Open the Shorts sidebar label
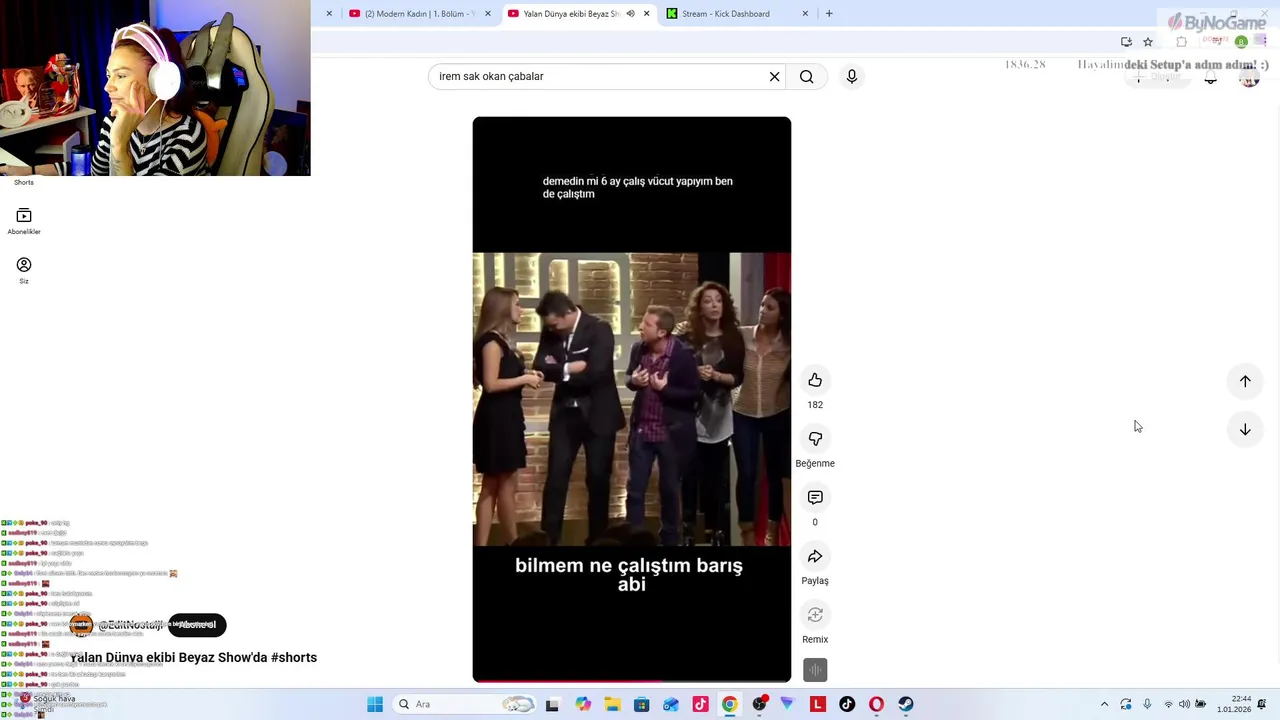Screen dimensions: 1280x720 [24, 182]
